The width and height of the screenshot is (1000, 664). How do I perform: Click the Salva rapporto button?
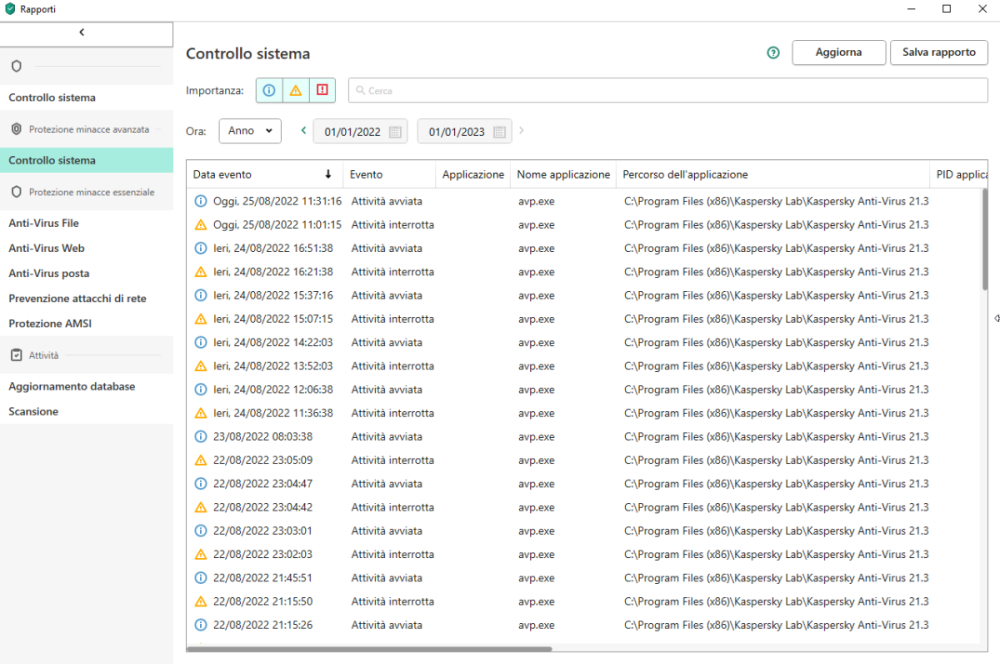click(938, 53)
